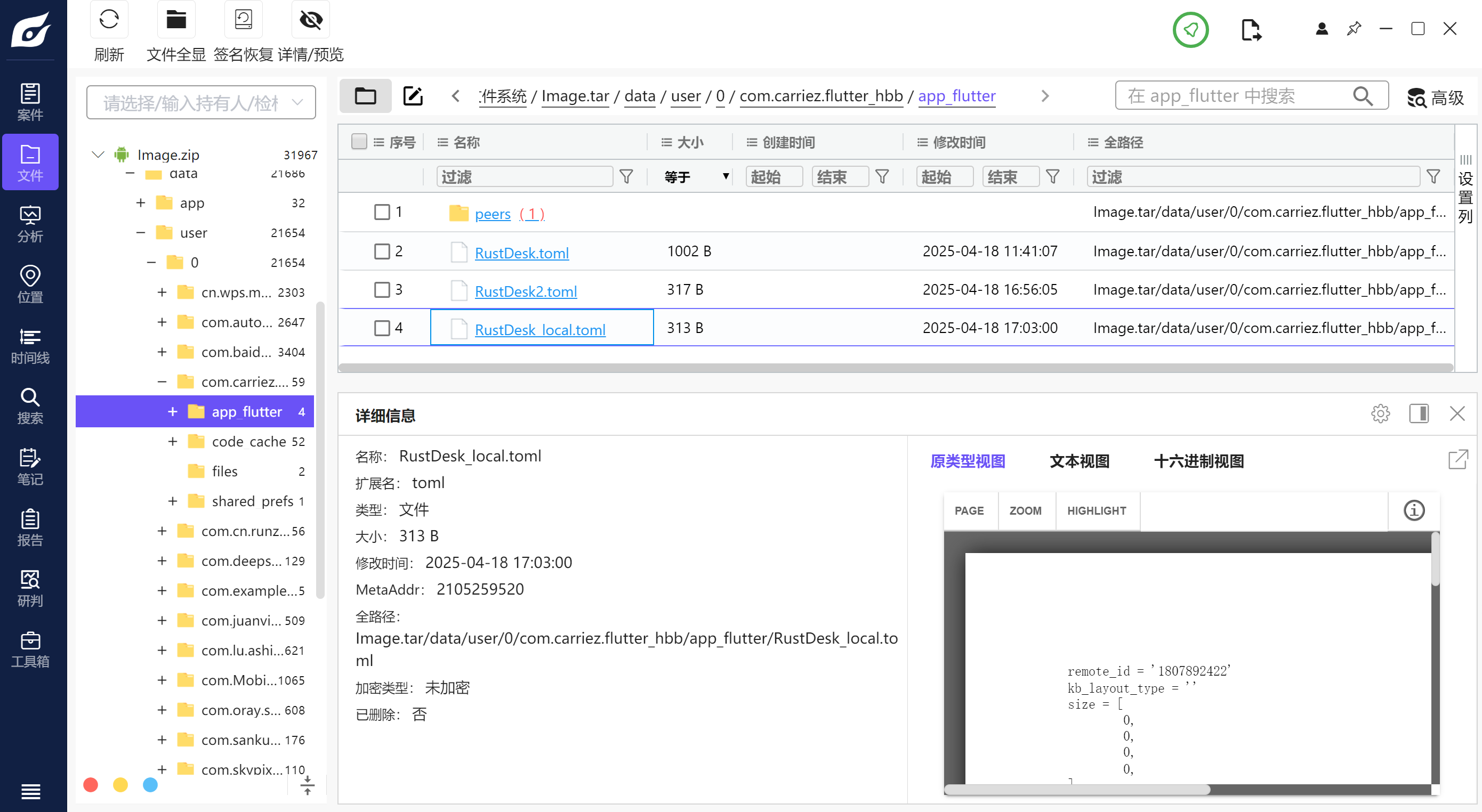Close the 详细信息 details panel
Viewport: 1482px width, 812px height.
pyautogui.click(x=1457, y=413)
